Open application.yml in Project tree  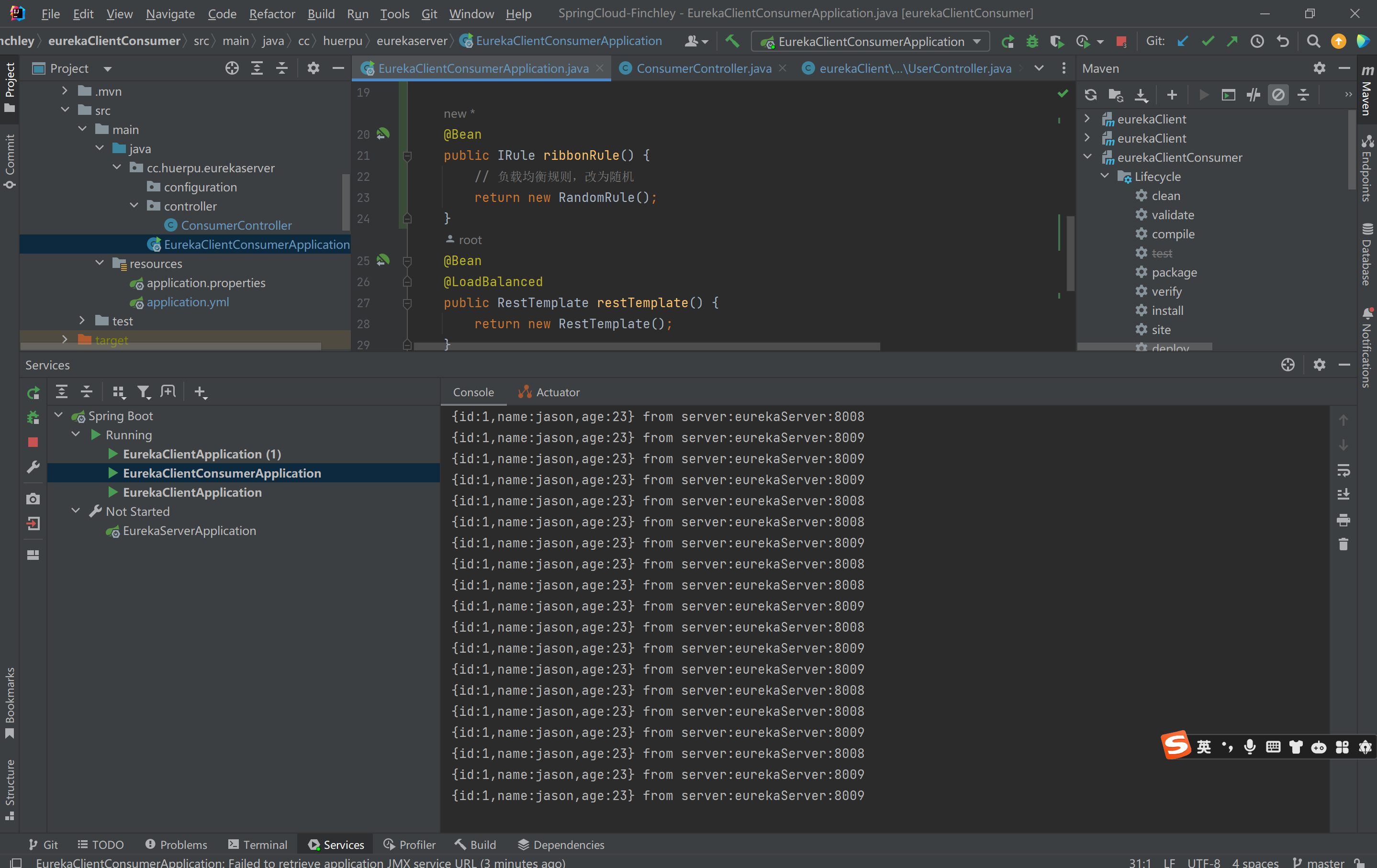point(188,302)
